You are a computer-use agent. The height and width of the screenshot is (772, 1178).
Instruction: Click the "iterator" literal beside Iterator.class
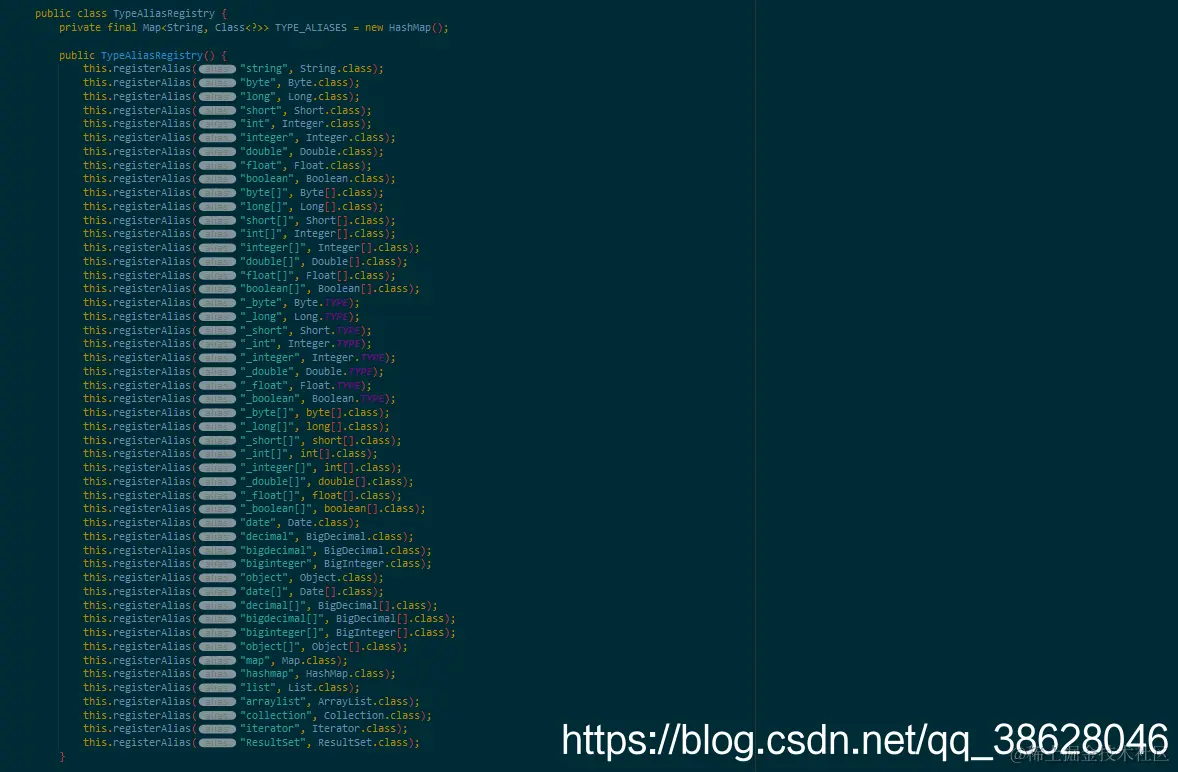tap(270, 729)
